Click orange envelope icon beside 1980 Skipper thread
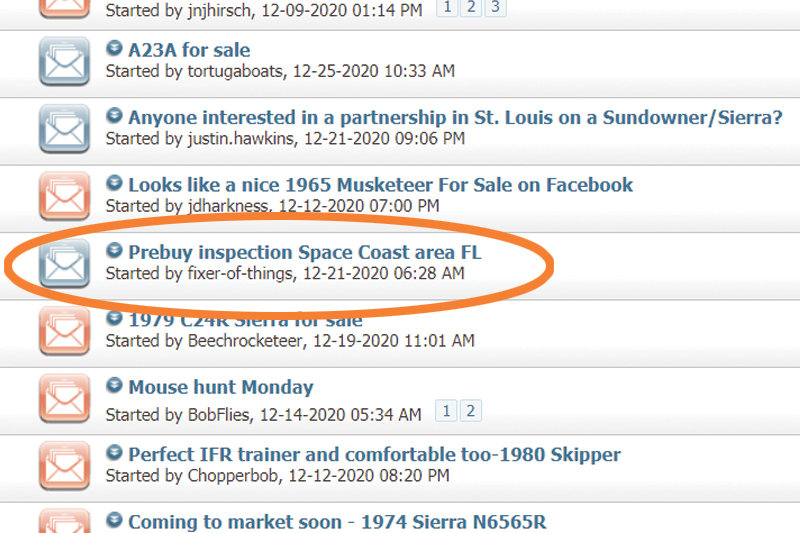Viewport: 800px width, 533px height. click(64, 466)
